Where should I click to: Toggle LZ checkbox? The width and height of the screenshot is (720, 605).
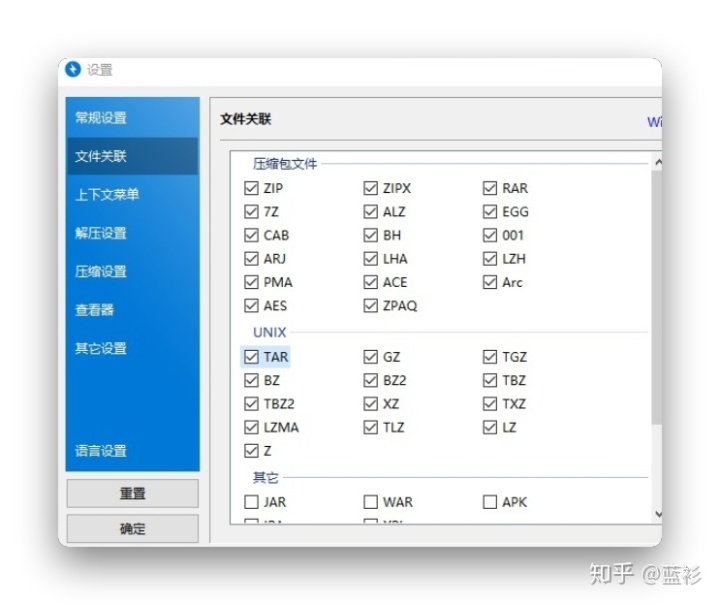pyautogui.click(x=490, y=427)
